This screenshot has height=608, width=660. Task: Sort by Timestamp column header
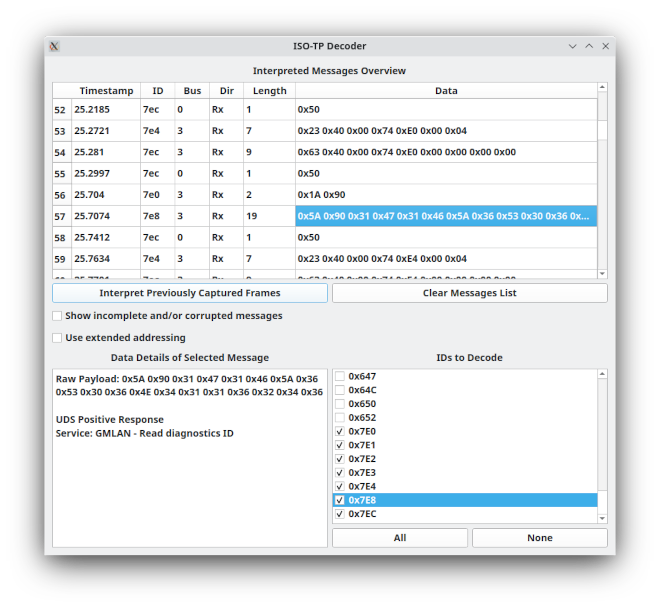tap(106, 91)
